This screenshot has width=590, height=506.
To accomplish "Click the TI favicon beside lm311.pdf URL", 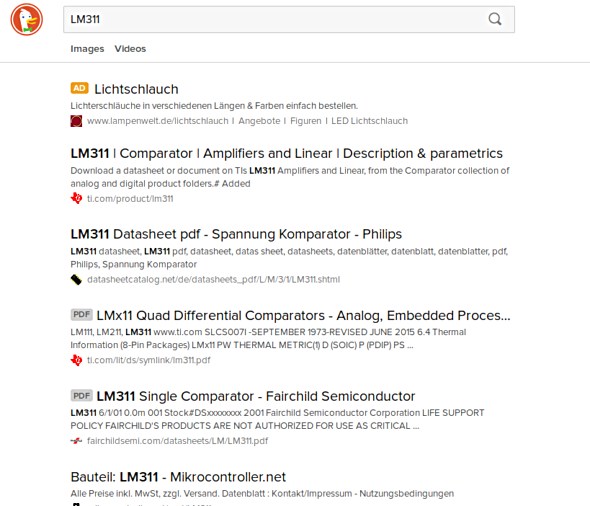I will tap(76, 360).
